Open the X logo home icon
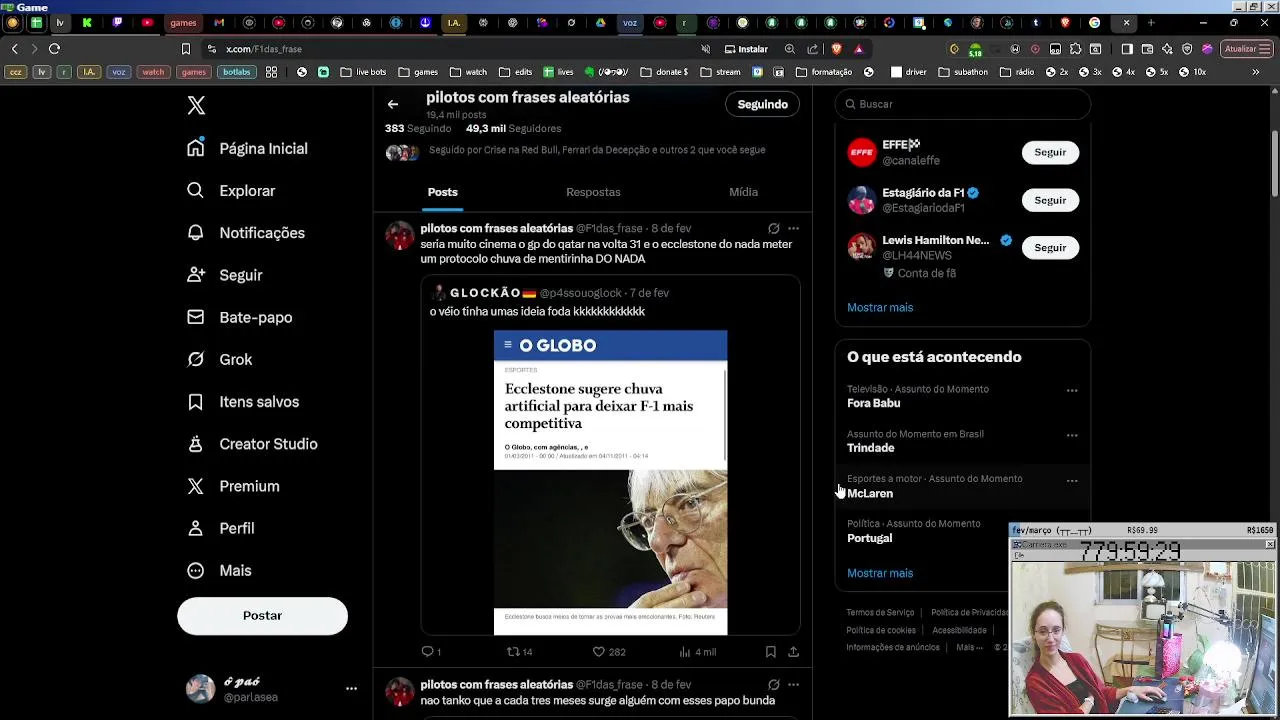The width and height of the screenshot is (1280, 720). (196, 105)
